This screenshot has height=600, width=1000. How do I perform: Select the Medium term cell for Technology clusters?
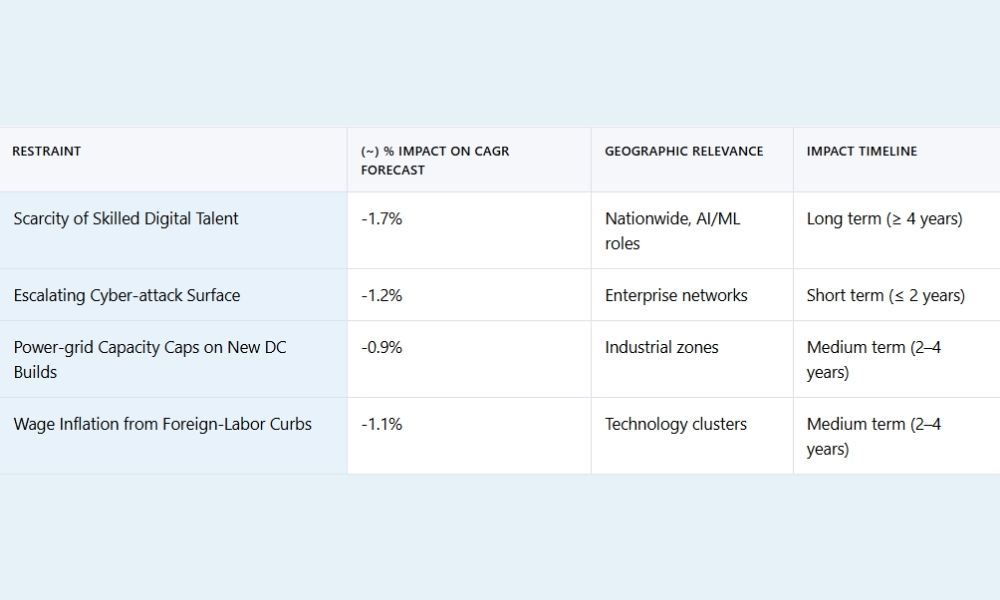[x=873, y=436]
